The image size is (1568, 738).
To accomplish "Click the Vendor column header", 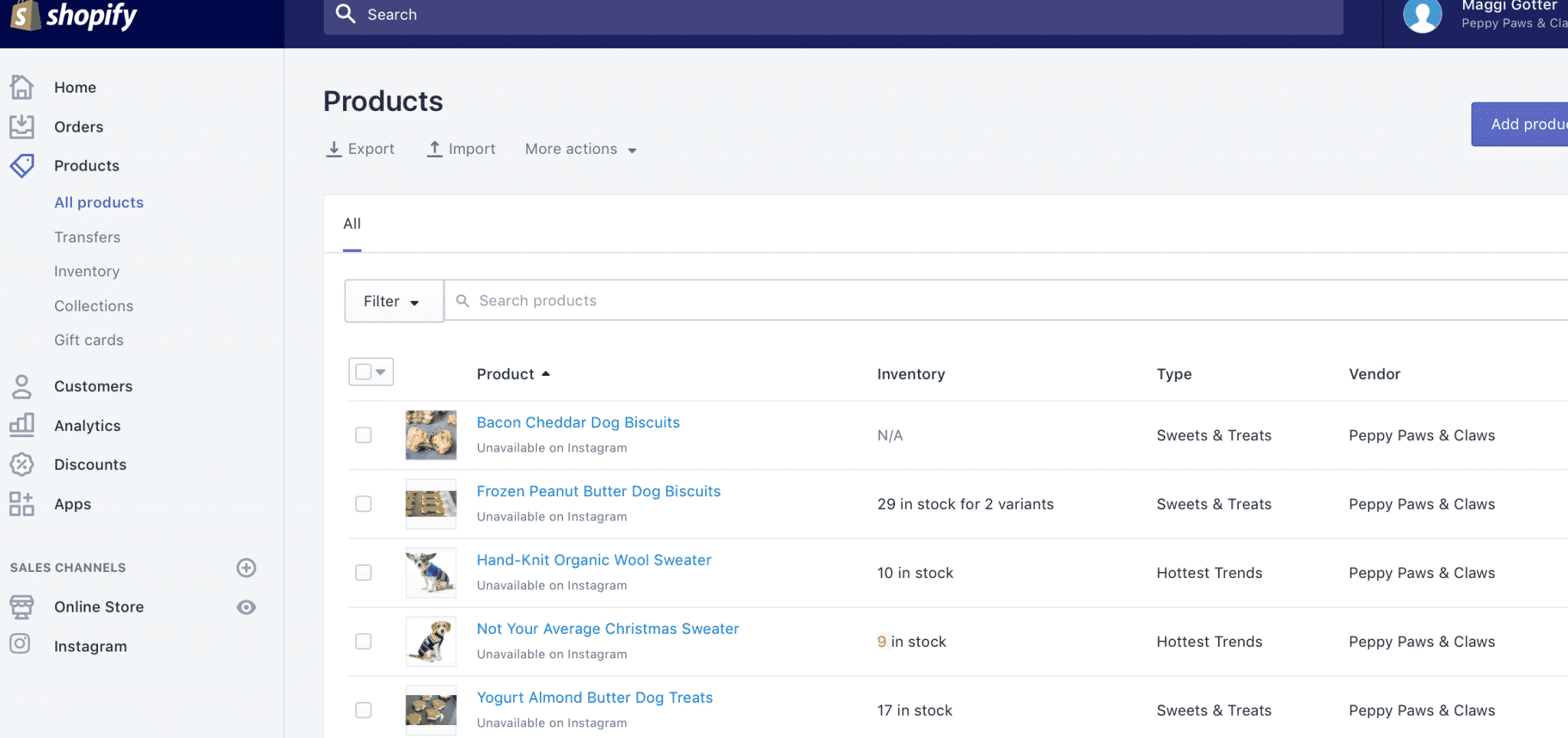I will [1374, 374].
